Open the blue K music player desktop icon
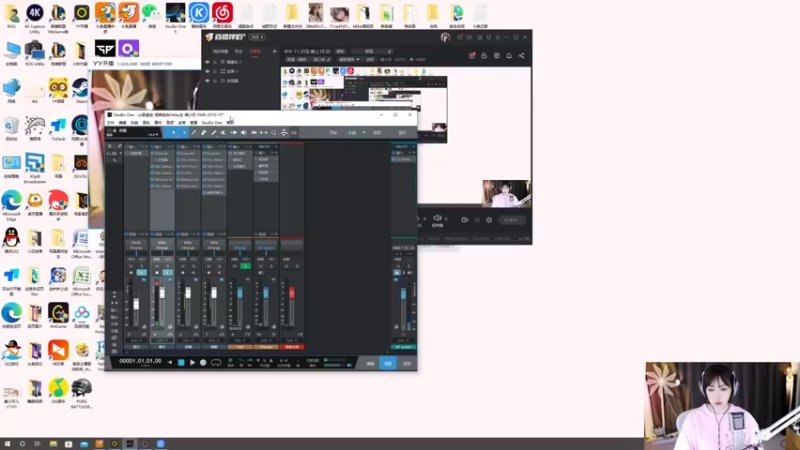 coord(199,15)
